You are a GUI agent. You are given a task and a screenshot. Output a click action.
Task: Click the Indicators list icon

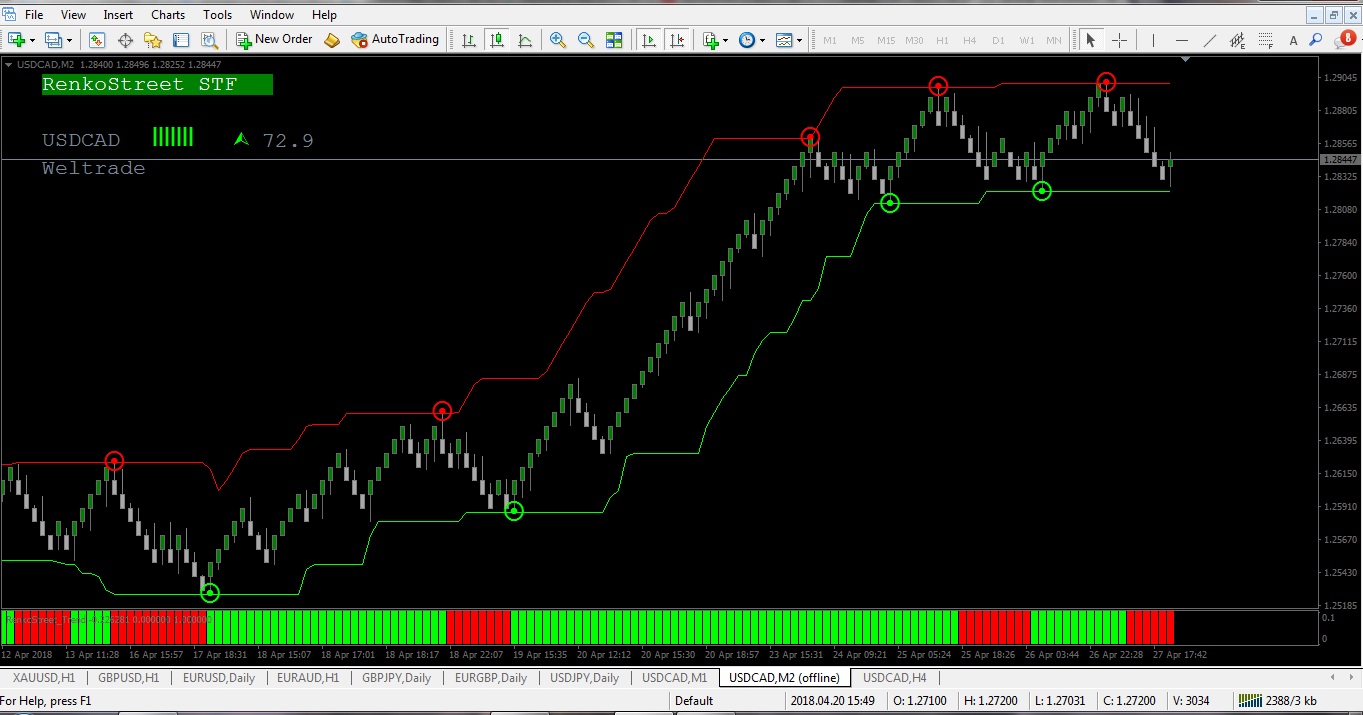(711, 40)
